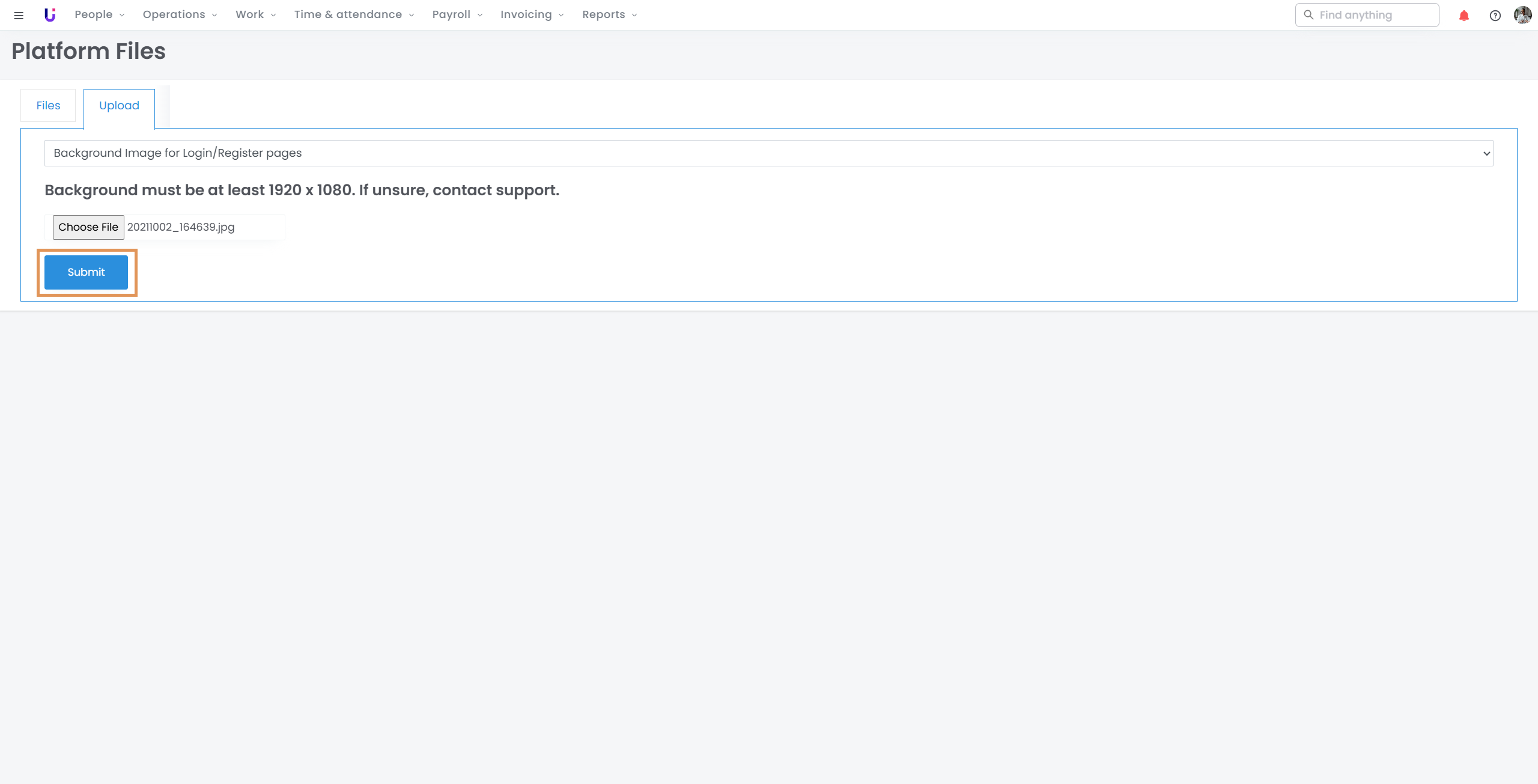Click the selected filename 20211002_164639.jpg
Viewport: 1538px width, 784px height.
pos(181,227)
